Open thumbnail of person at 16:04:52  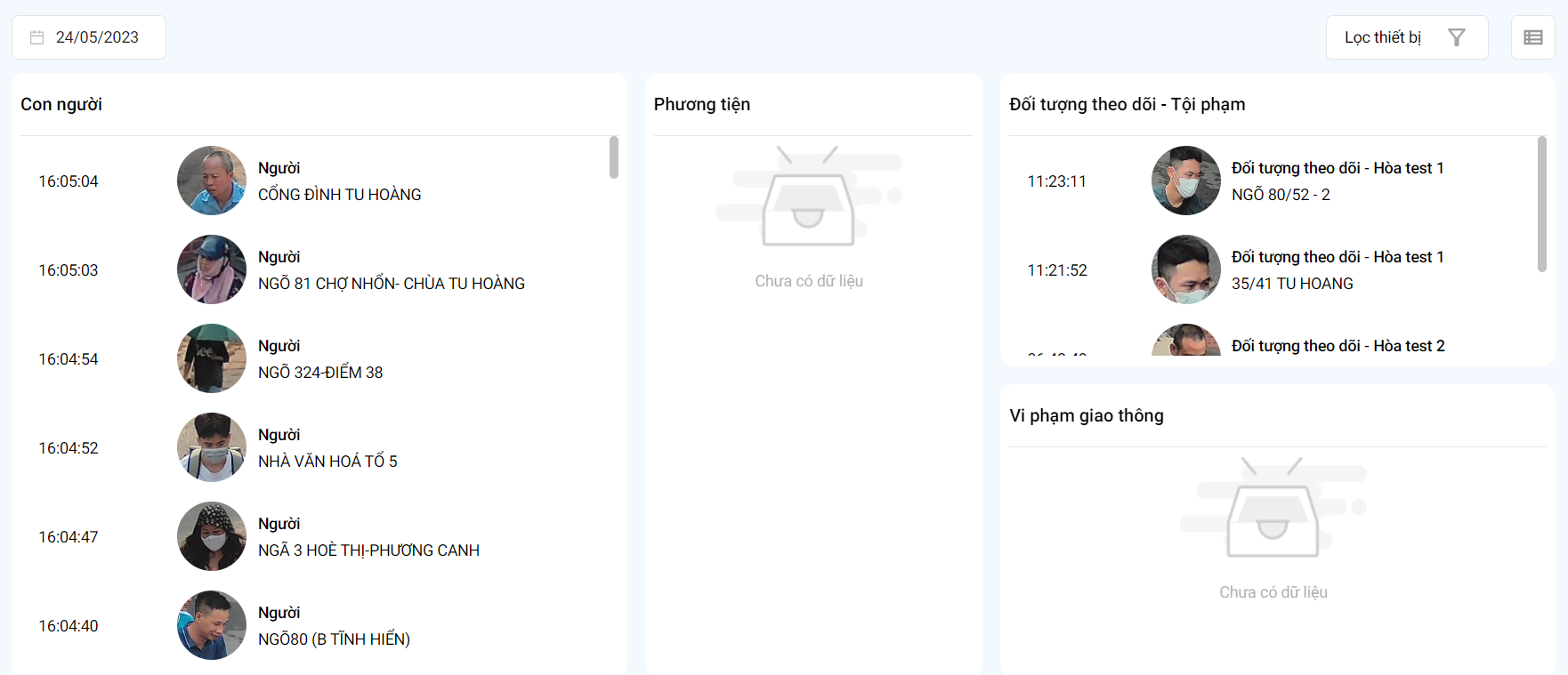[212, 447]
